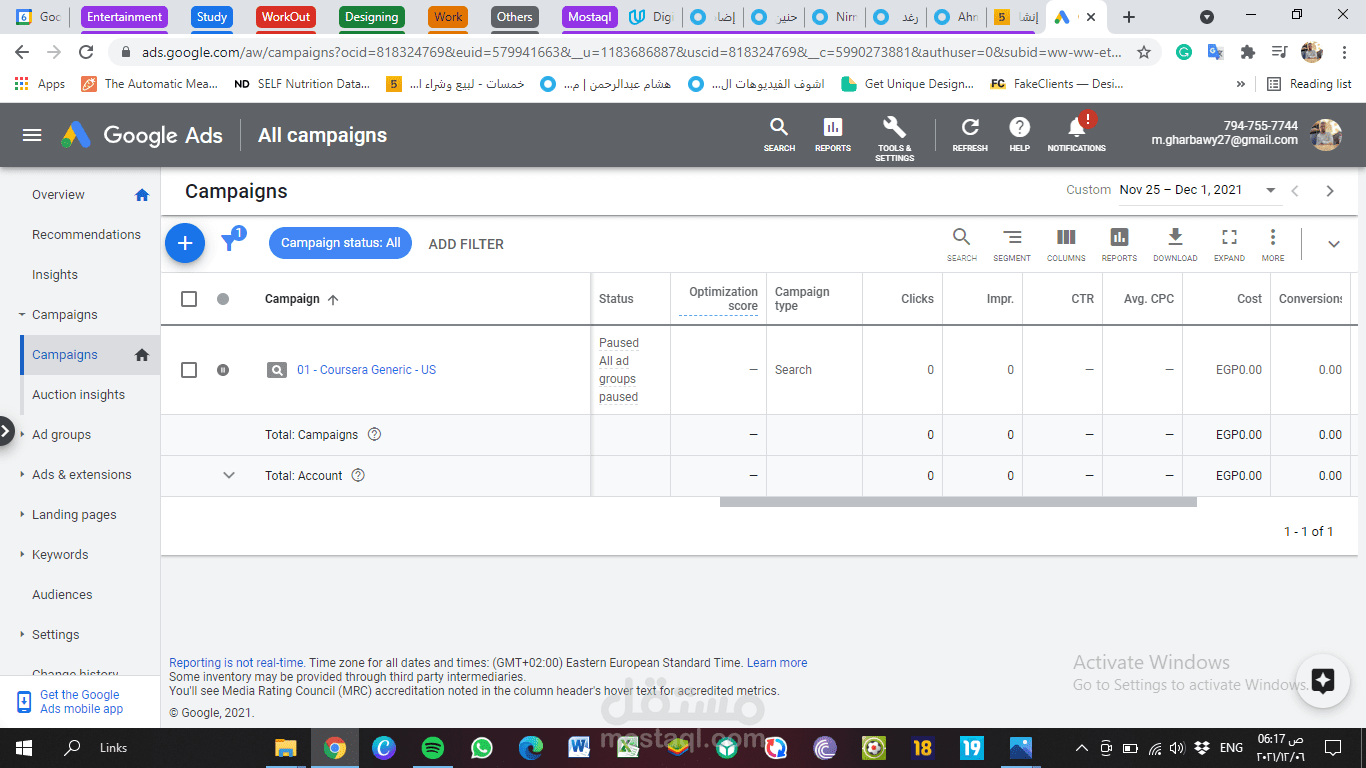This screenshot has height=768, width=1366.
Task: Tick the checkbox for 01 - Coursera Generic - US
Action: [x=189, y=370]
